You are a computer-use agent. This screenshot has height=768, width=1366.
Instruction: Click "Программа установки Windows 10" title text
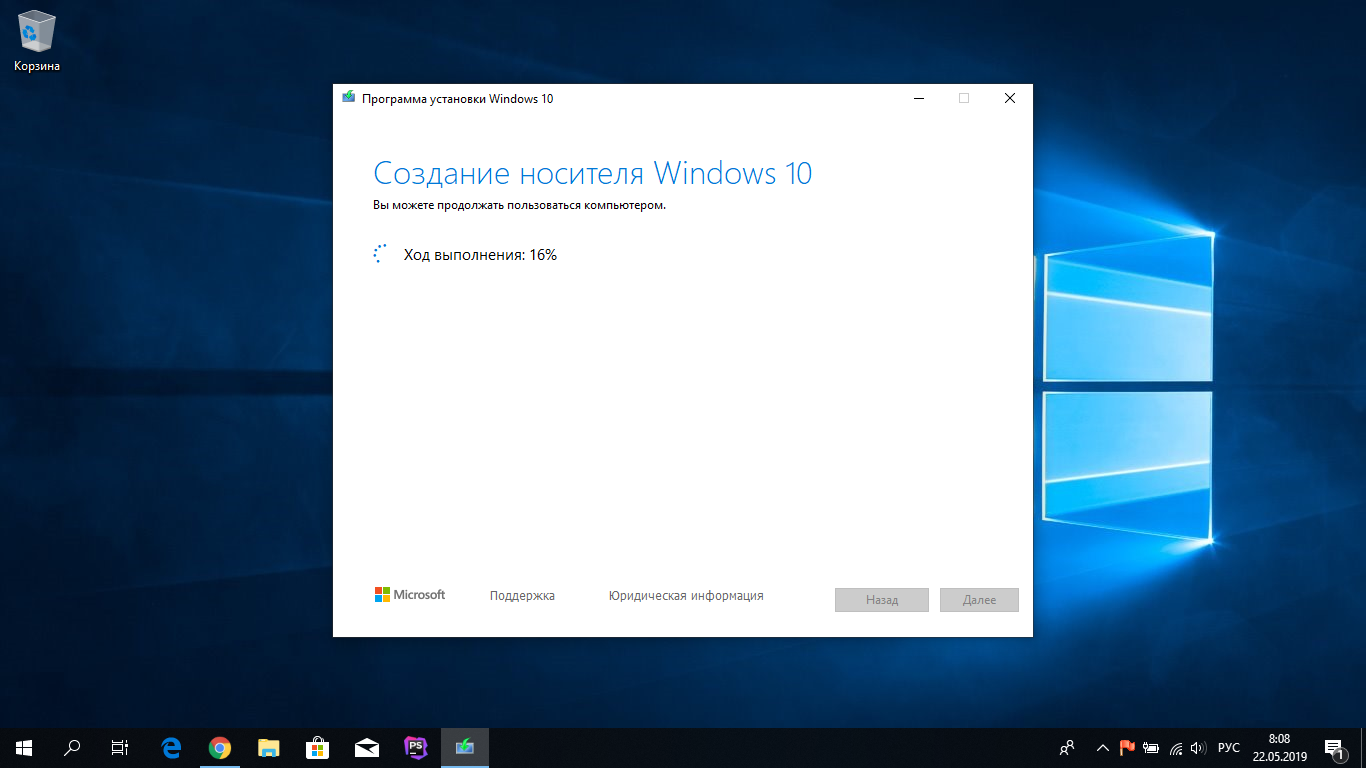458,98
